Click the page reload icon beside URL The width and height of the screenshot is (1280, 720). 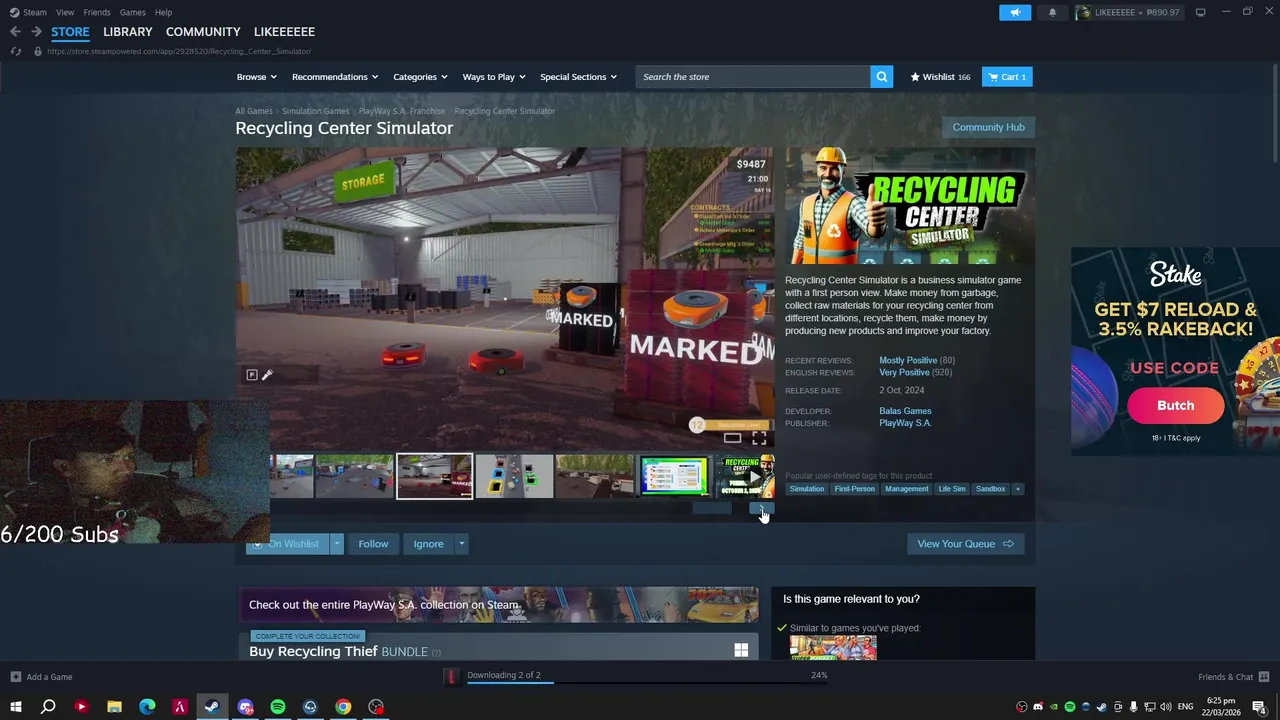[16, 51]
